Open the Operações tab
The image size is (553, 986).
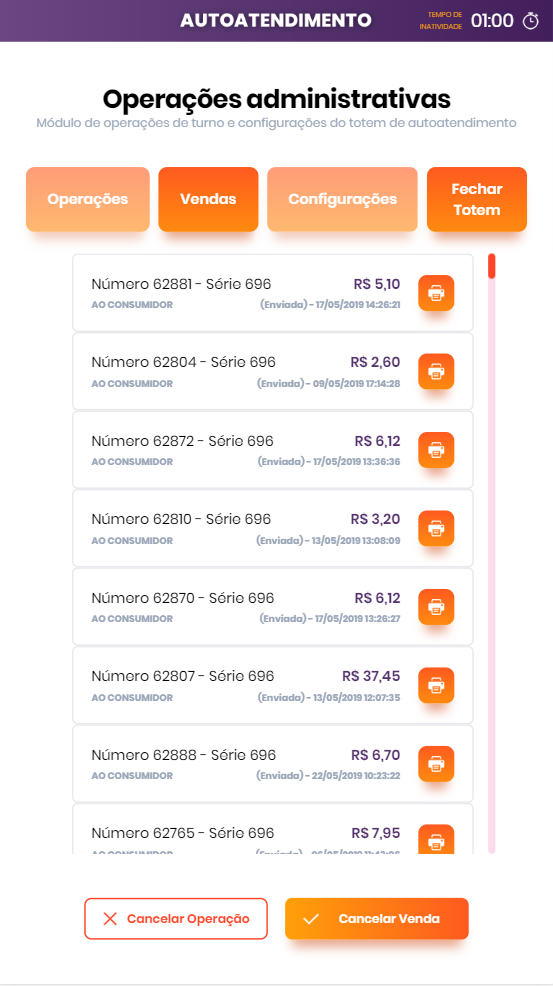87,199
